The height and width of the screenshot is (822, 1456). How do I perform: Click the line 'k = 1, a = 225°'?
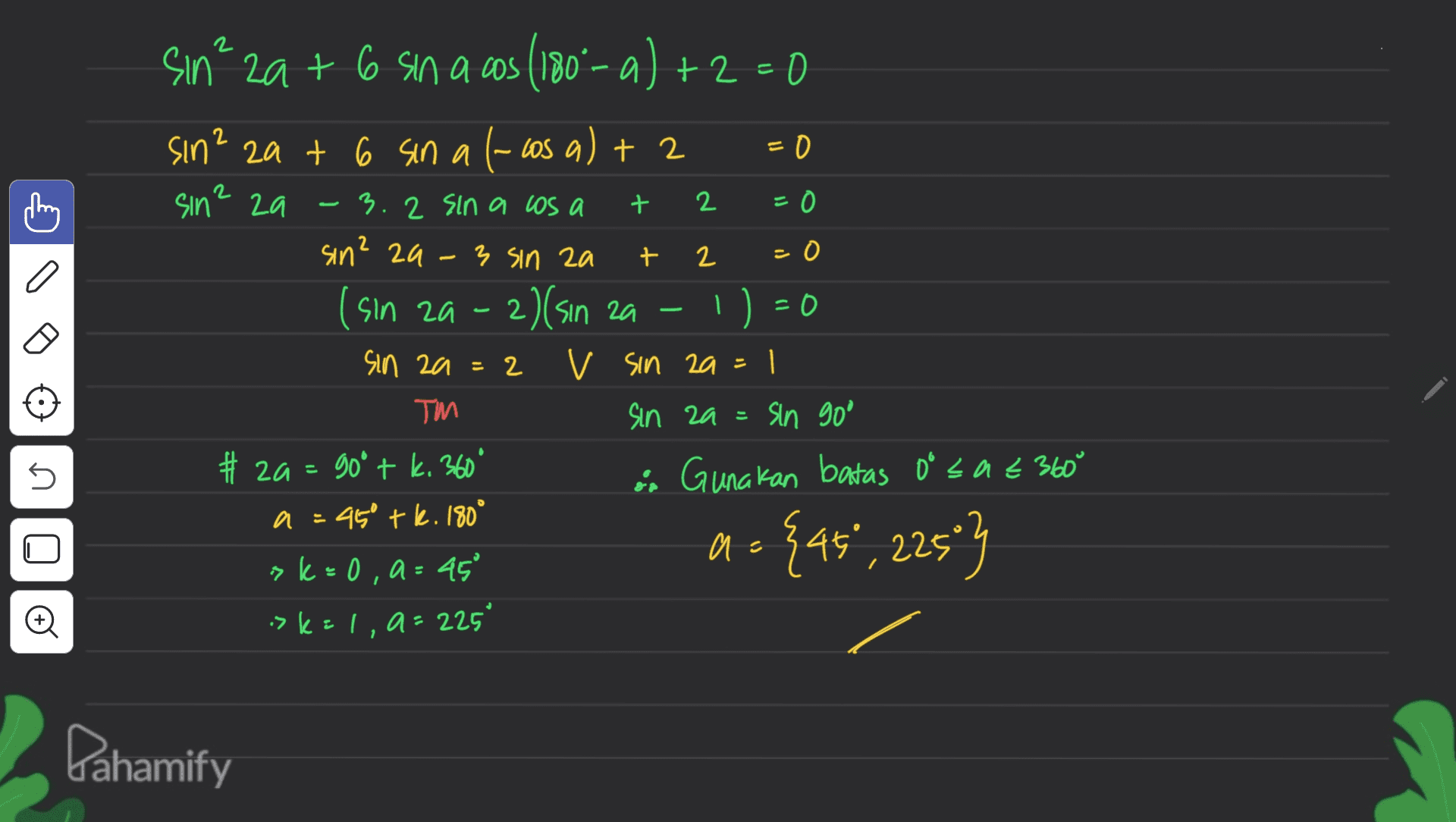[383, 622]
